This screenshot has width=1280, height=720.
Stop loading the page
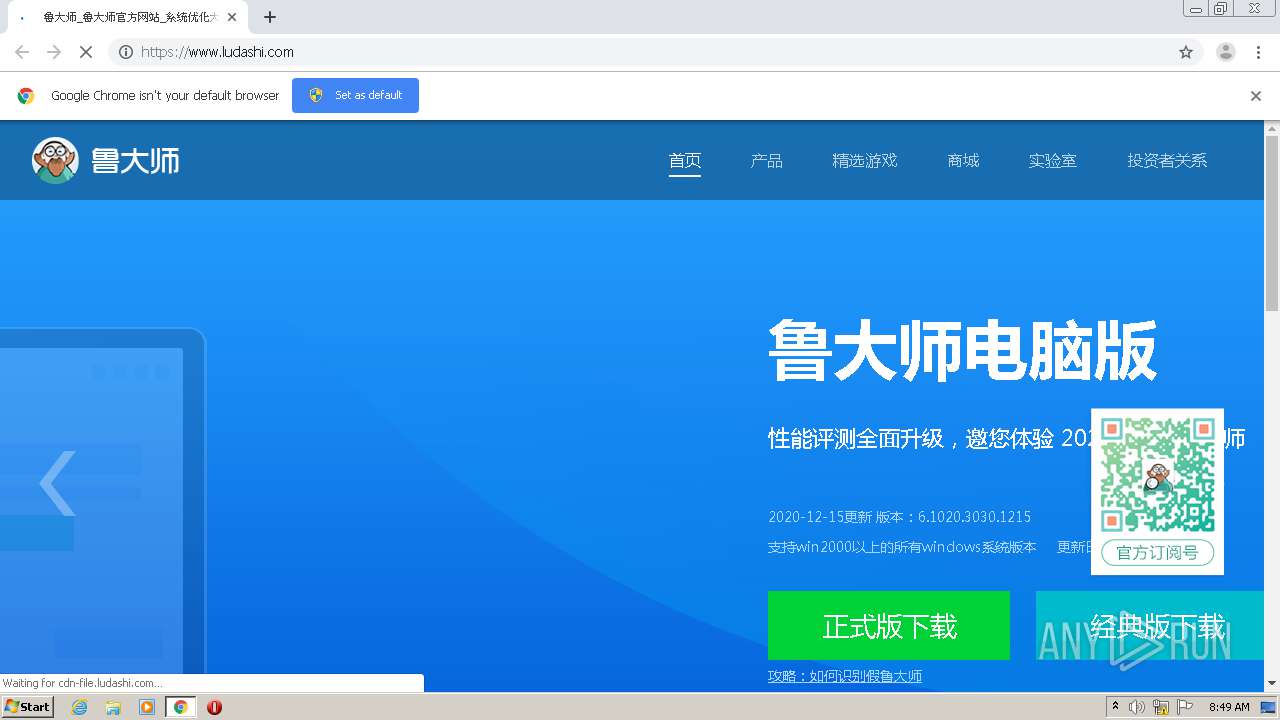pos(86,52)
